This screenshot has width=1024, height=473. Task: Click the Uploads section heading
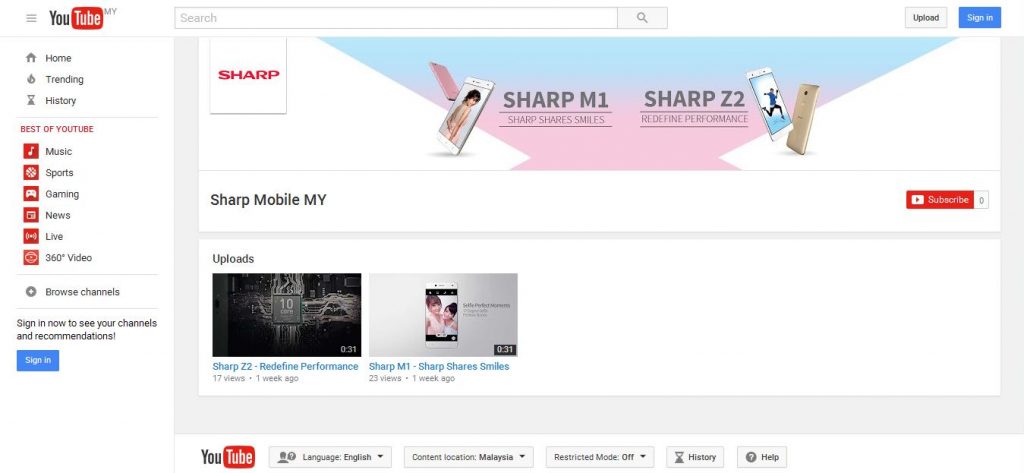[233, 259]
